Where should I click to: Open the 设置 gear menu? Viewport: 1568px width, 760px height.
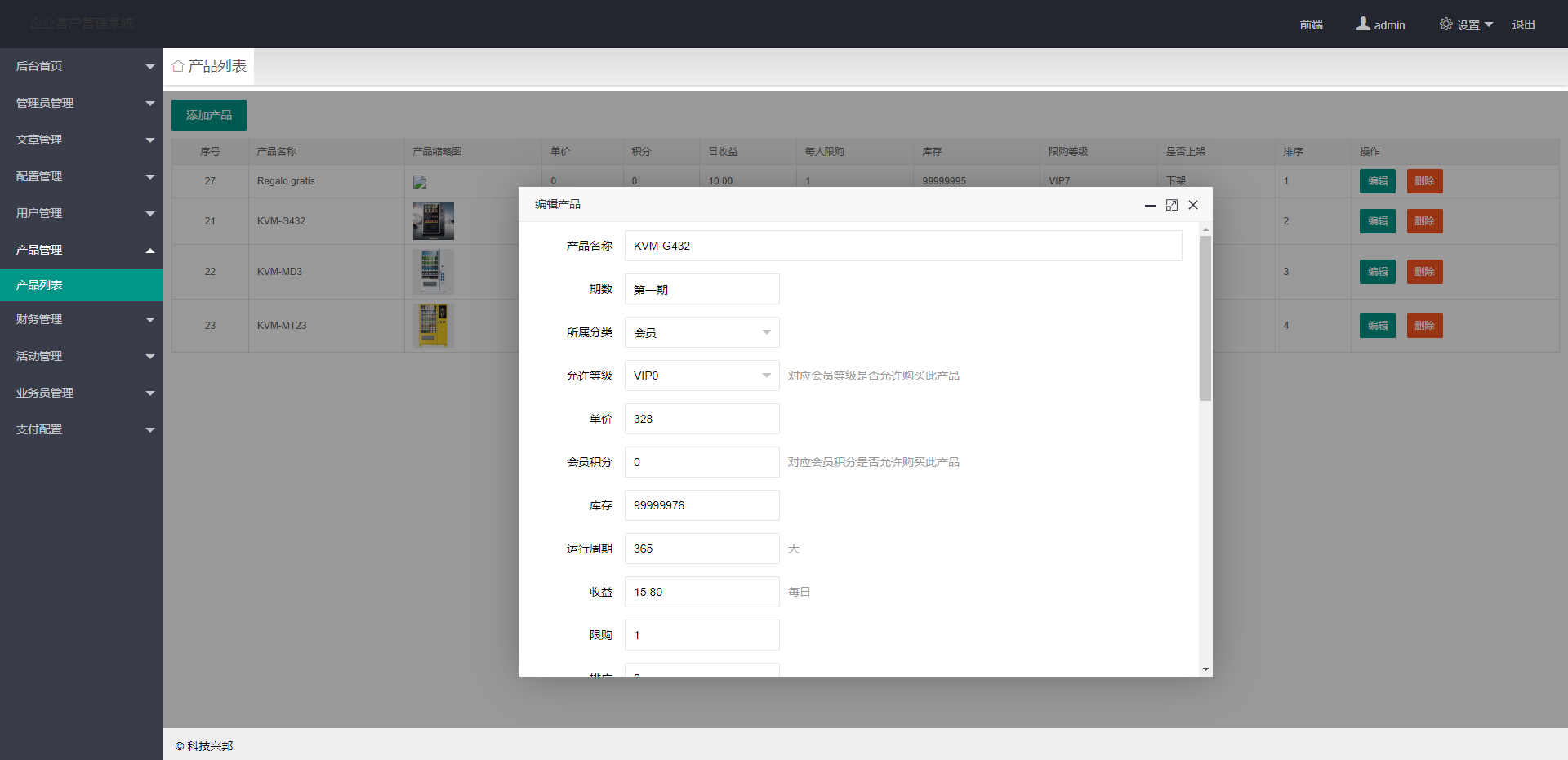click(x=1466, y=24)
